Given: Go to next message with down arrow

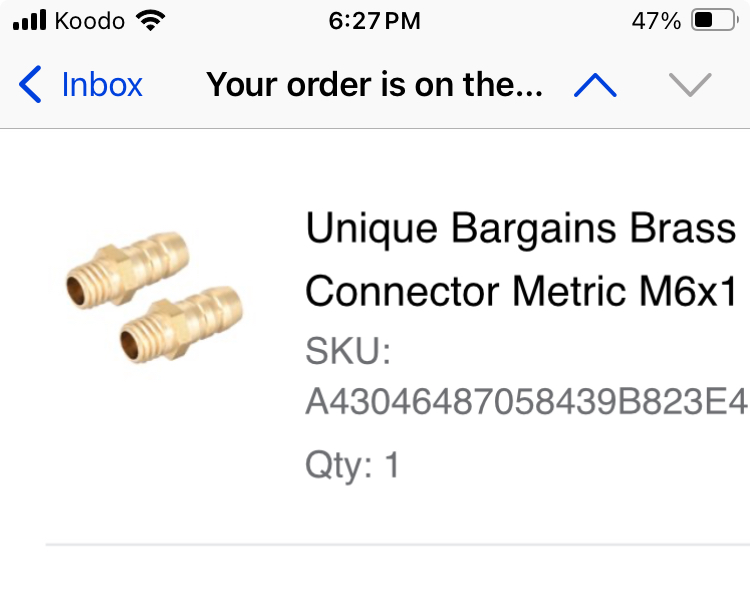Looking at the screenshot, I should [x=689, y=86].
